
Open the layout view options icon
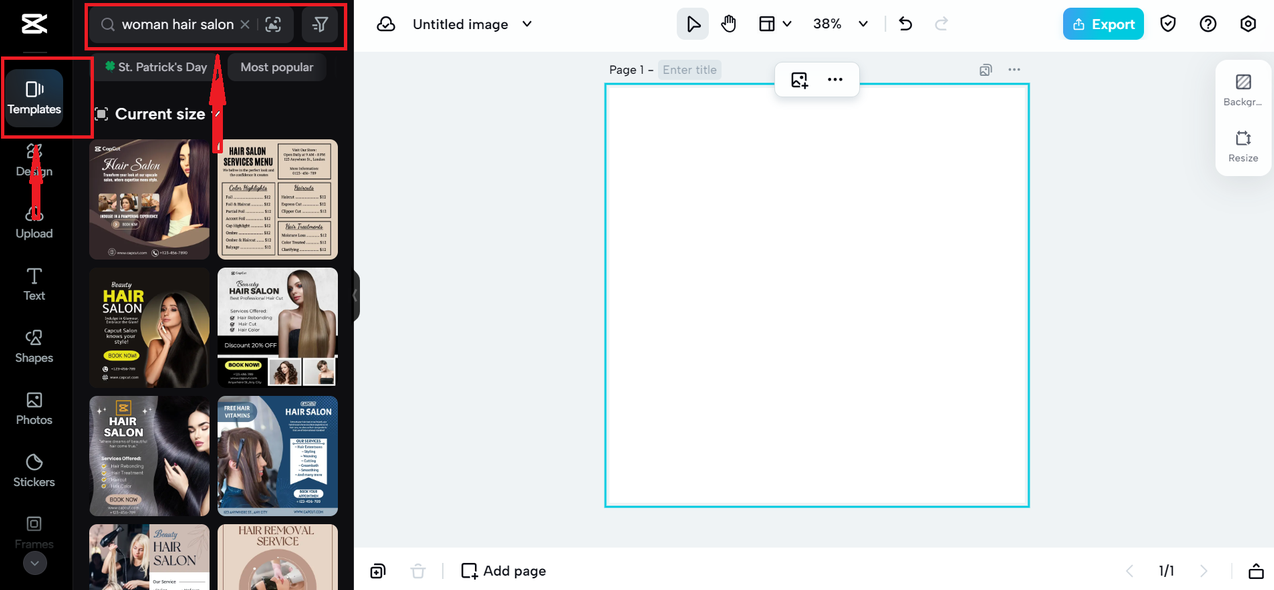(767, 24)
